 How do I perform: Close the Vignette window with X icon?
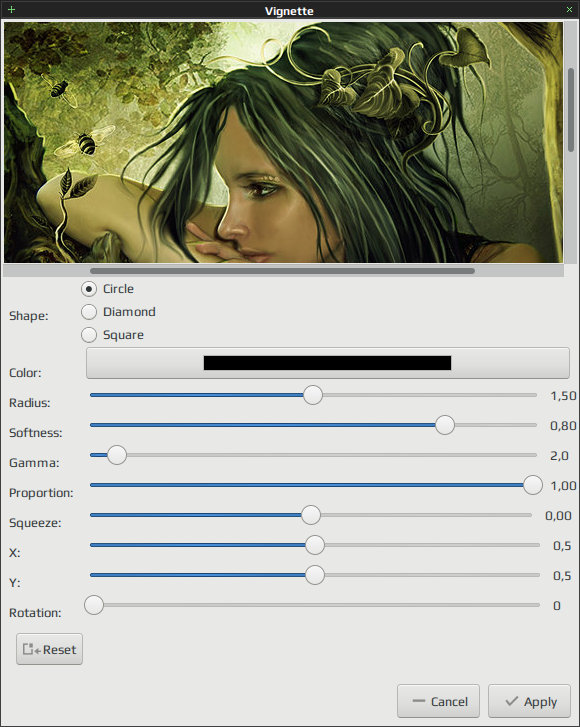[x=569, y=10]
